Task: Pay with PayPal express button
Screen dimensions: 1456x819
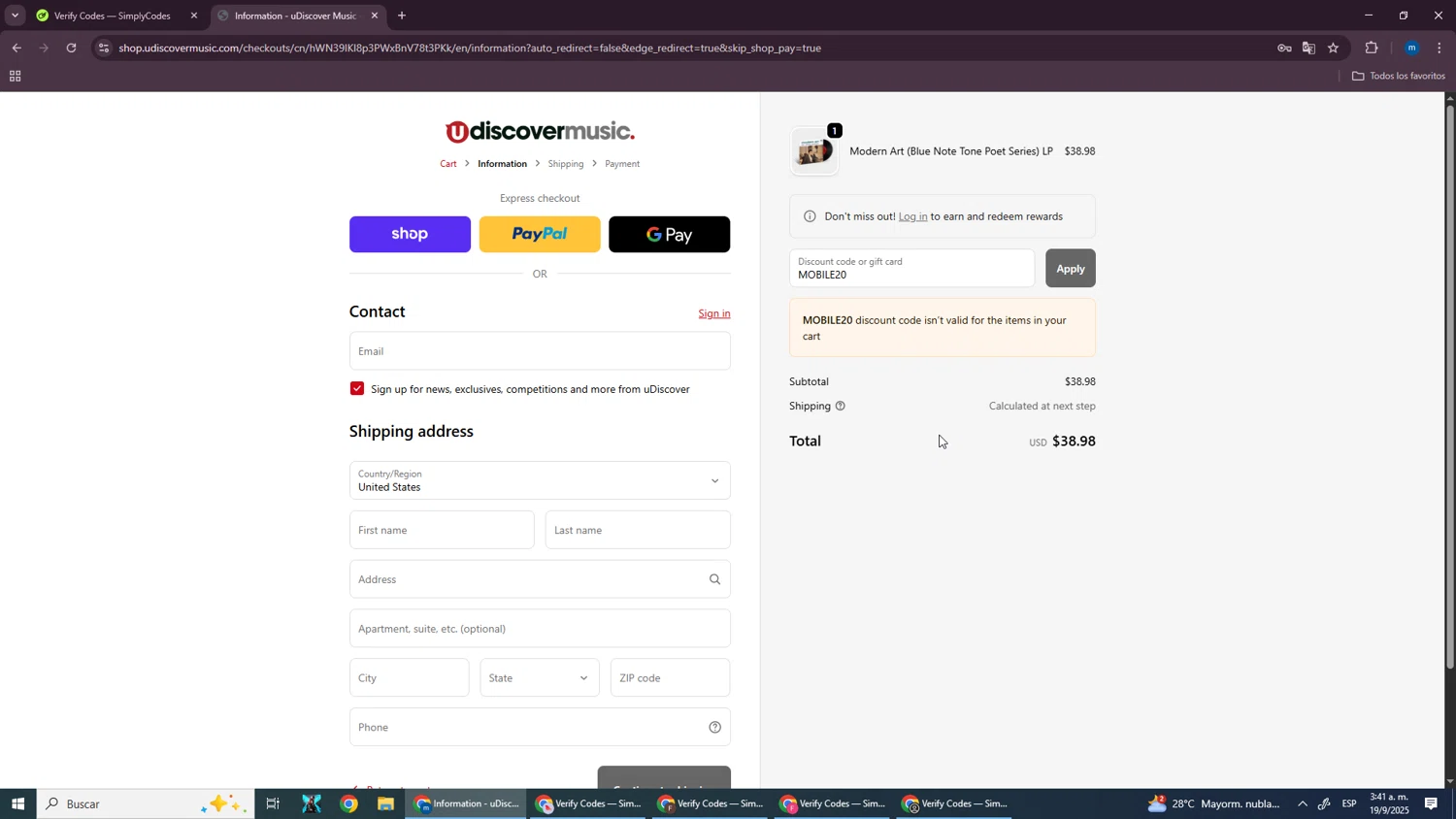Action: coord(540,234)
